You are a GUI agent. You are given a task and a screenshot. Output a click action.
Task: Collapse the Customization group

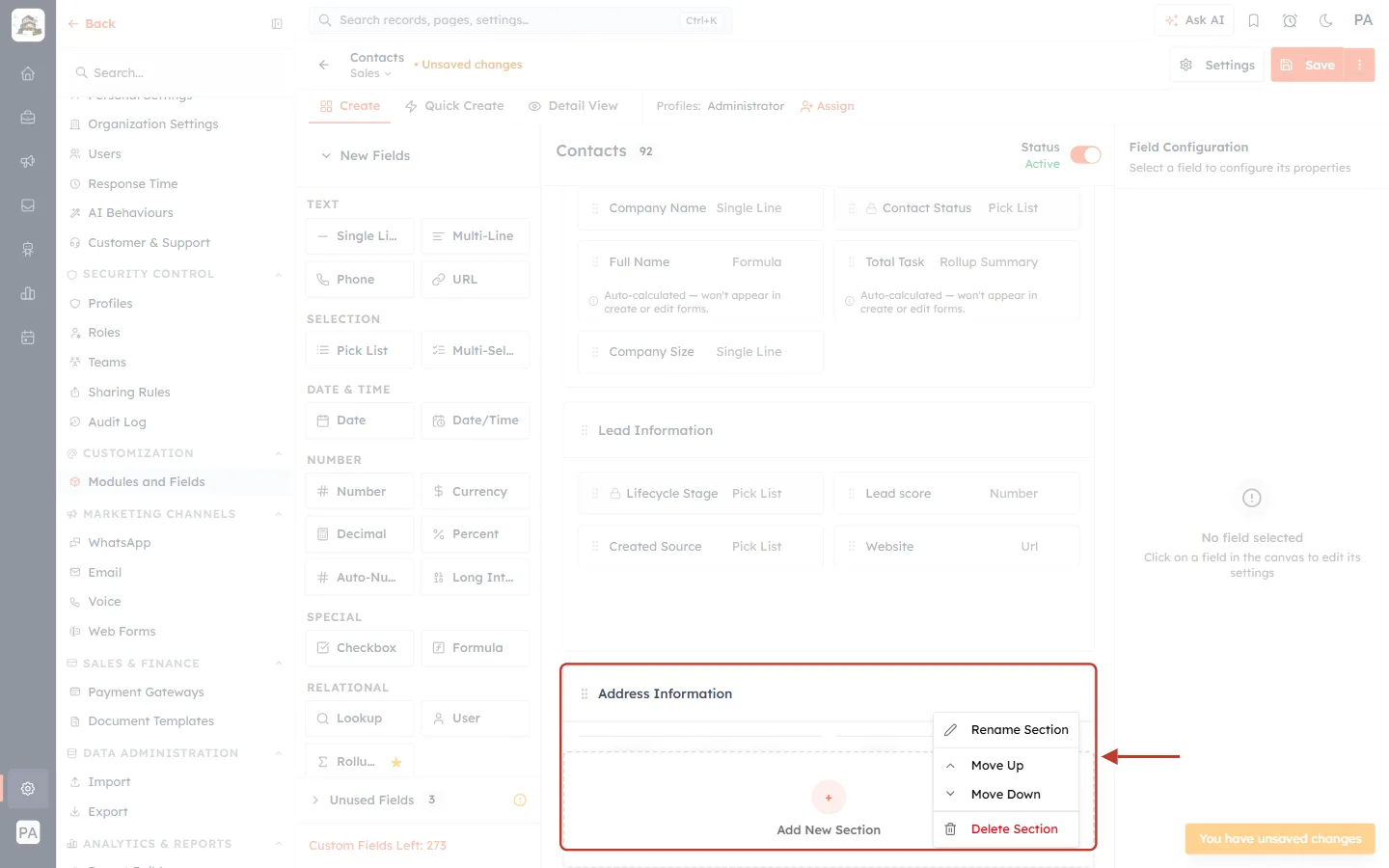click(x=278, y=453)
